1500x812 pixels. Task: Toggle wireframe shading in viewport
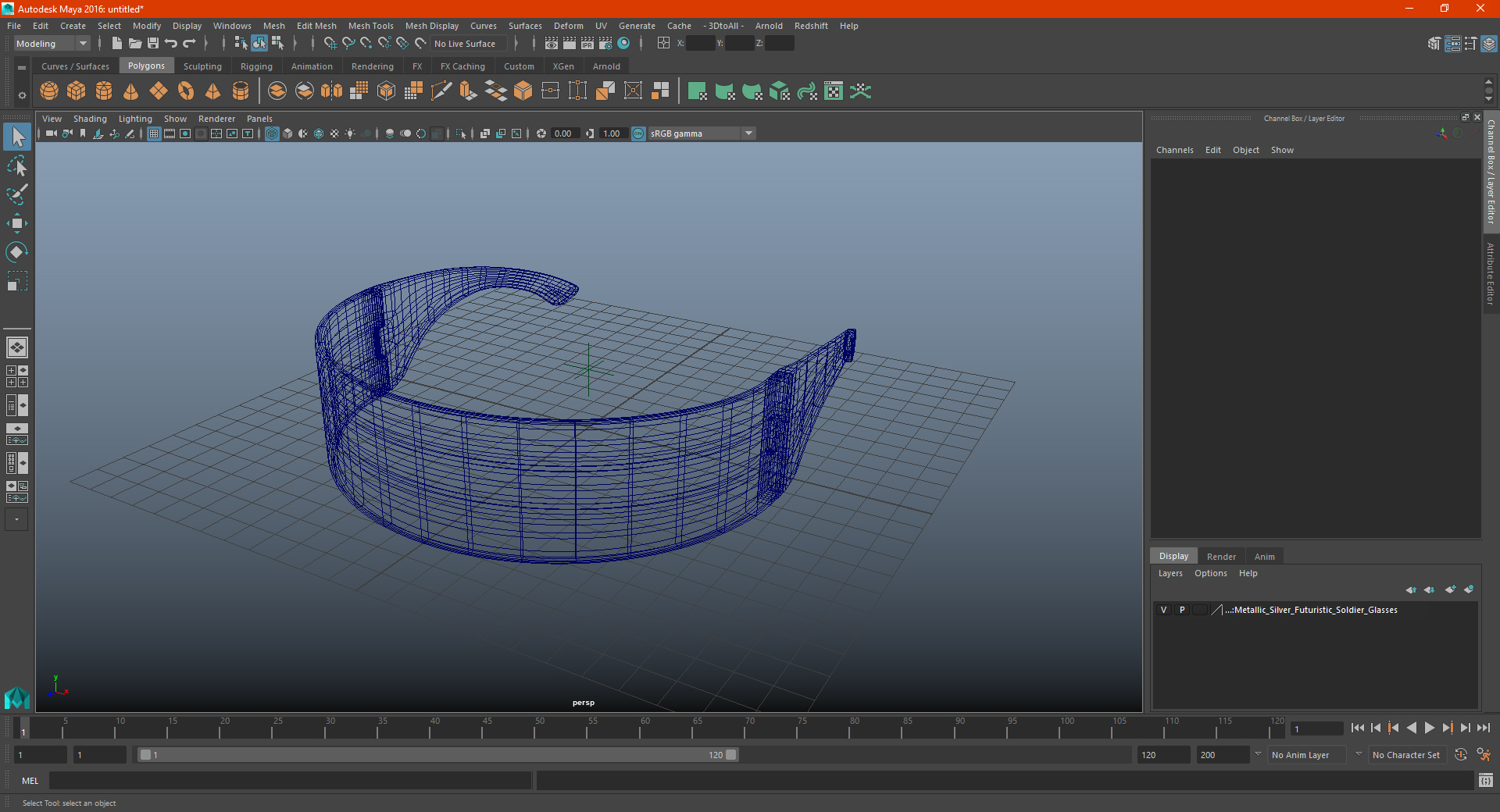coord(272,134)
